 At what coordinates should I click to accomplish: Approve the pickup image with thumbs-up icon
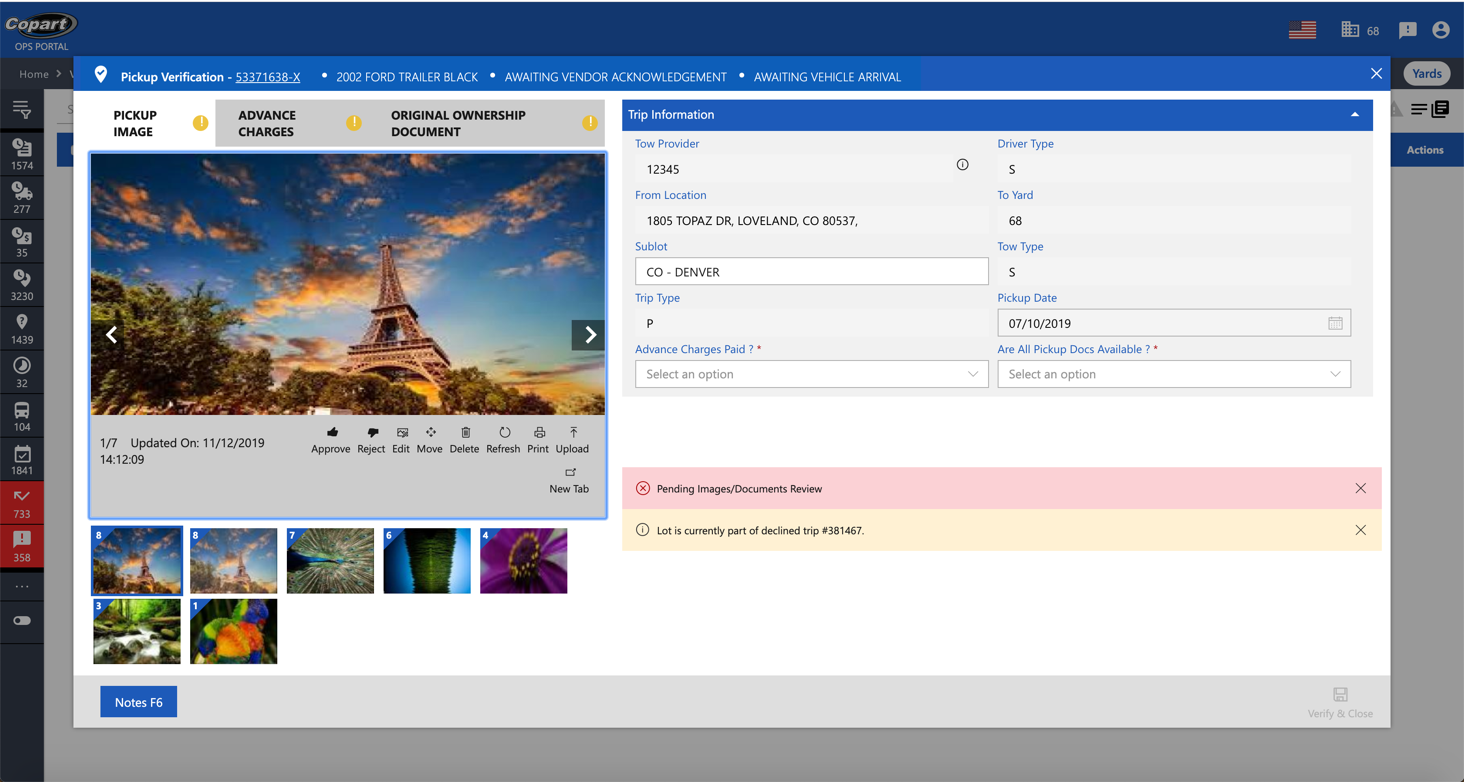[331, 440]
